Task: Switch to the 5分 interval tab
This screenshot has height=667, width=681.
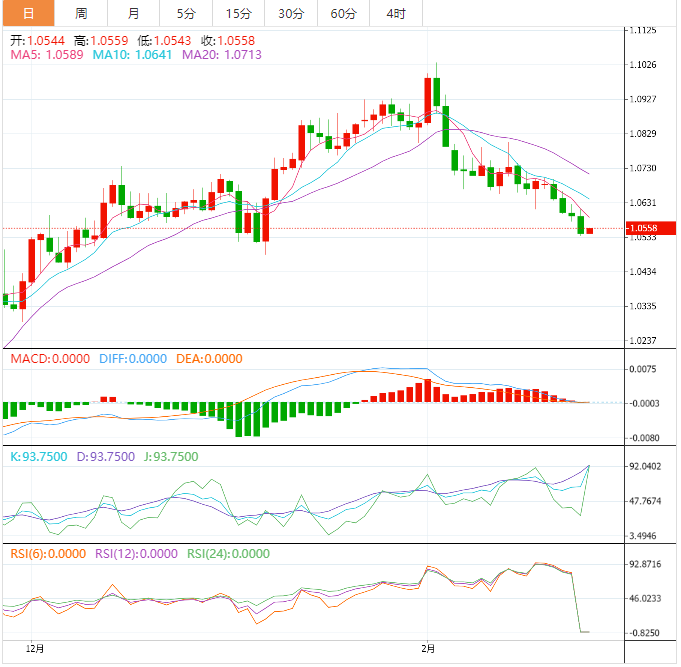Action: [186, 14]
